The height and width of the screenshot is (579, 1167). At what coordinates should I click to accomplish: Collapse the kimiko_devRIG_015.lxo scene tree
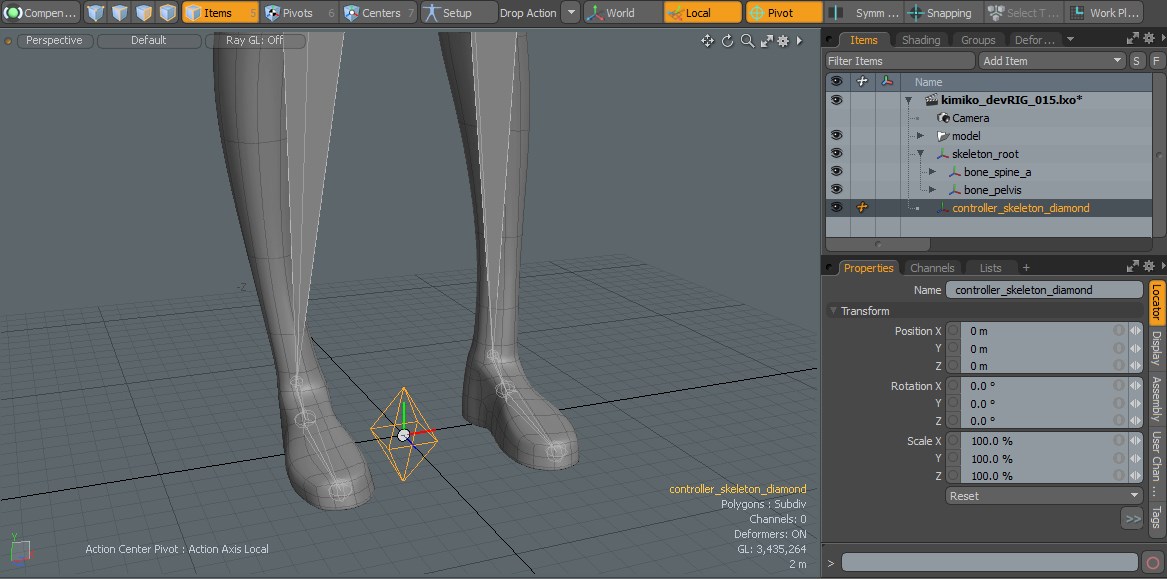pos(909,100)
